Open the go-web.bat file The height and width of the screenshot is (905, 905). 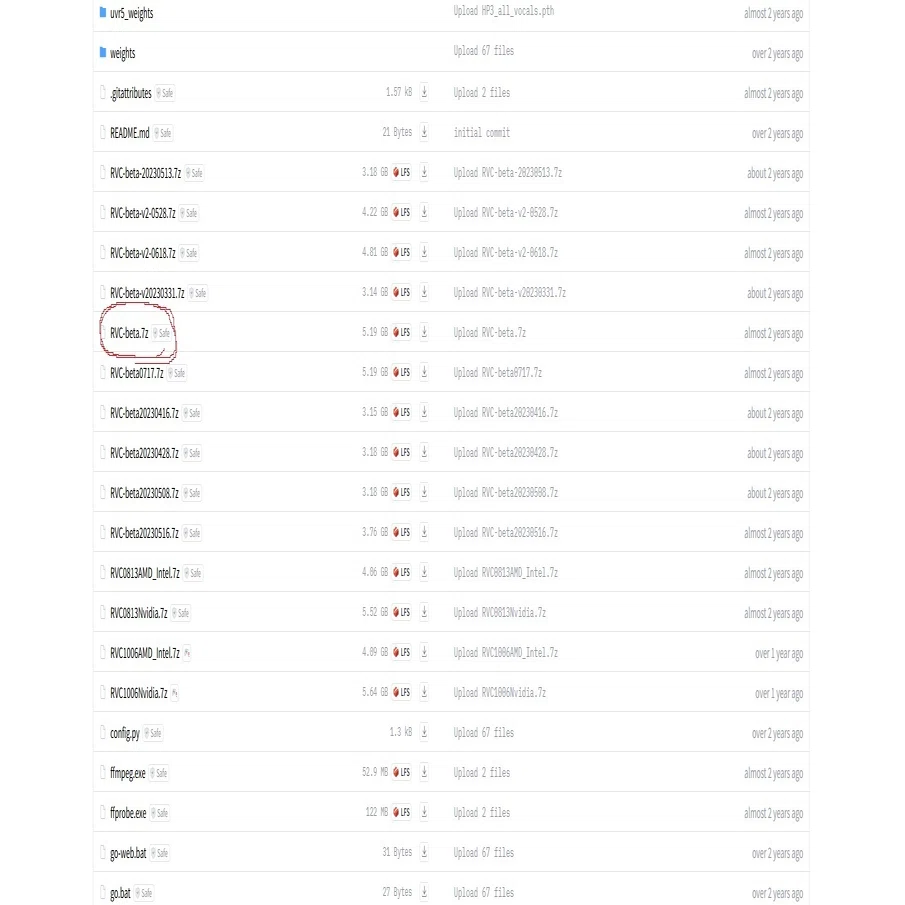tap(128, 853)
